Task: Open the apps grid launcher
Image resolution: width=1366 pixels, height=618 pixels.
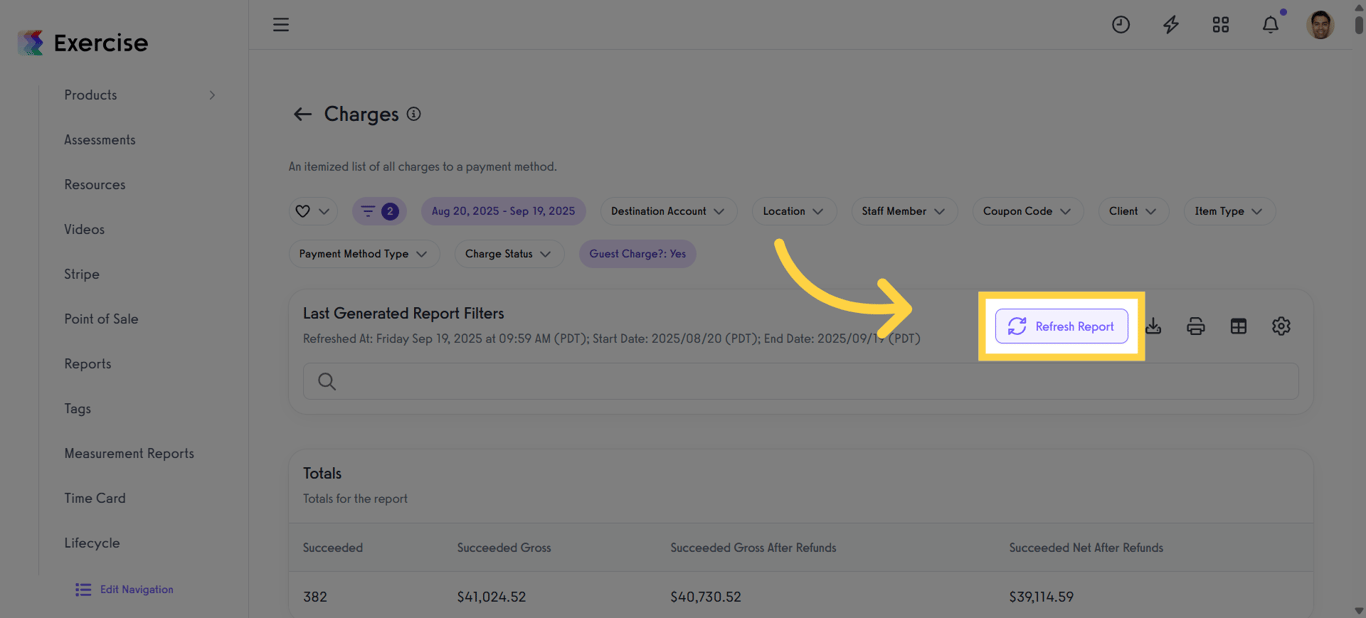Action: pos(1220,24)
